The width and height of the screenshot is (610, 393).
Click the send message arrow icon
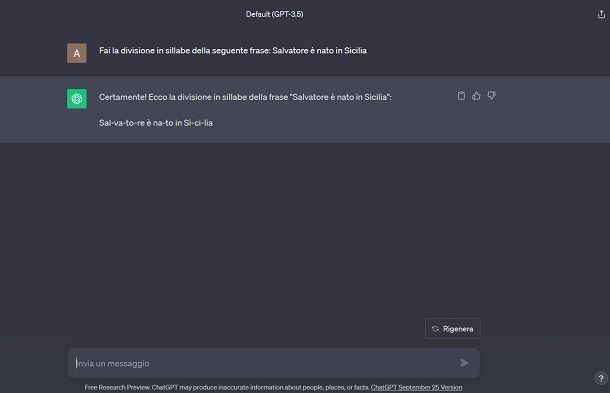[x=465, y=363]
